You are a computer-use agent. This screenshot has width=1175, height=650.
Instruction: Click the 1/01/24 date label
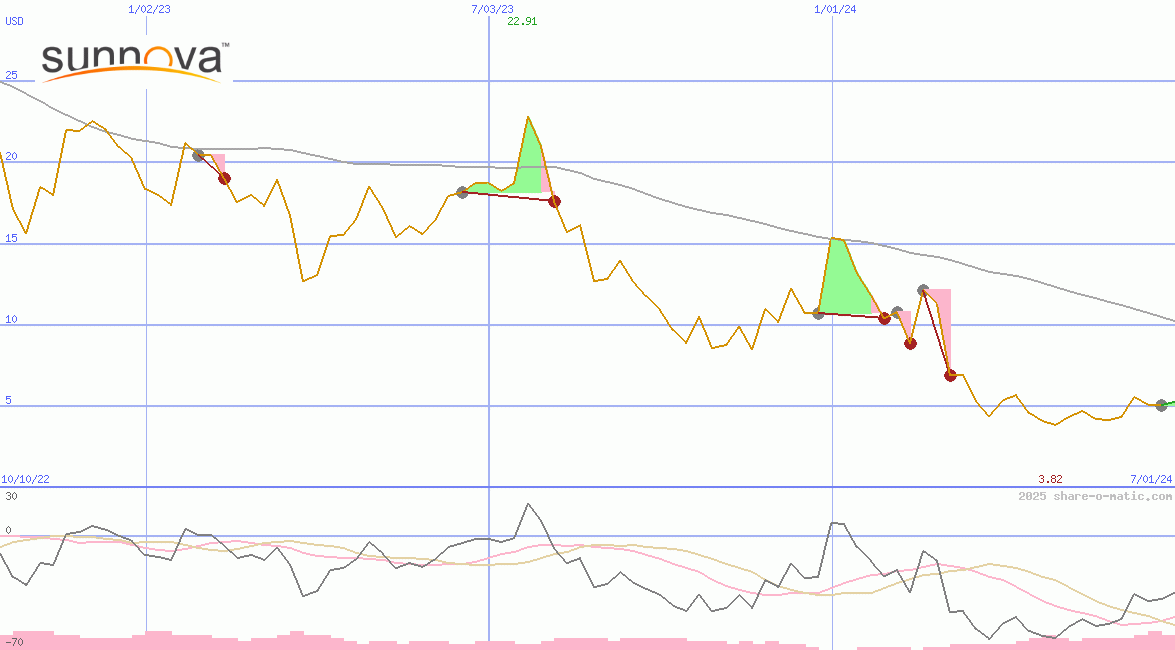point(835,8)
